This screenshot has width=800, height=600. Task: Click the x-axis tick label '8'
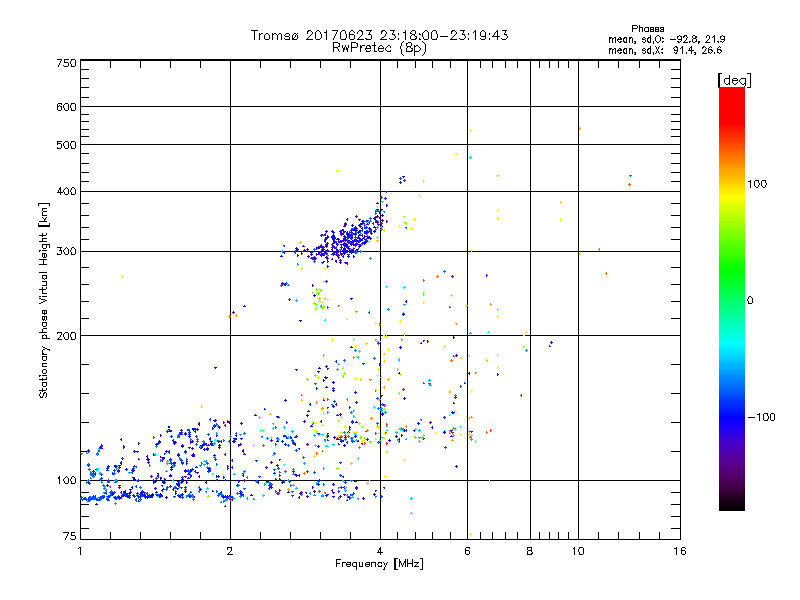point(530,551)
